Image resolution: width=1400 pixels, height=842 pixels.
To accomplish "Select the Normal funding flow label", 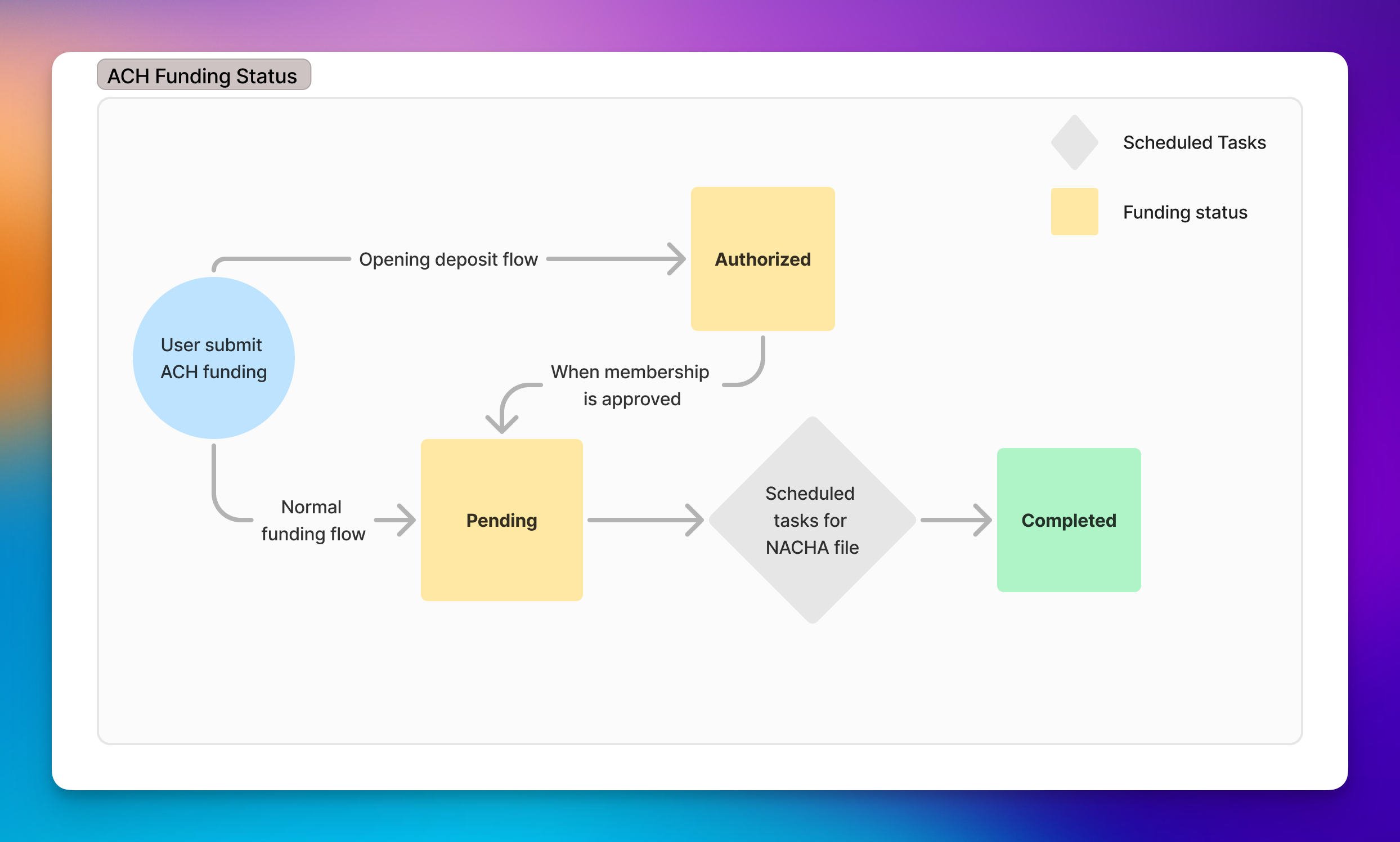I will click(x=312, y=520).
